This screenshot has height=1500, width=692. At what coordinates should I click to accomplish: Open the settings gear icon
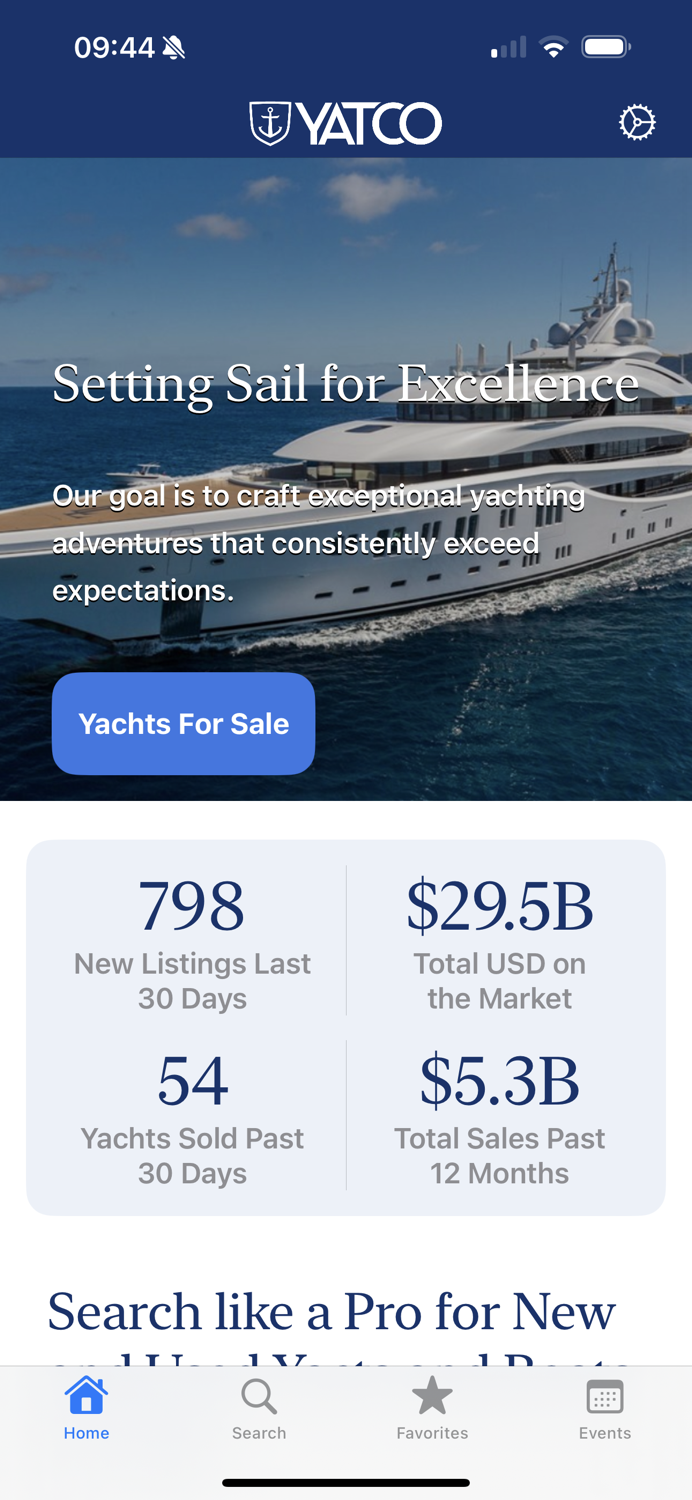coord(637,121)
